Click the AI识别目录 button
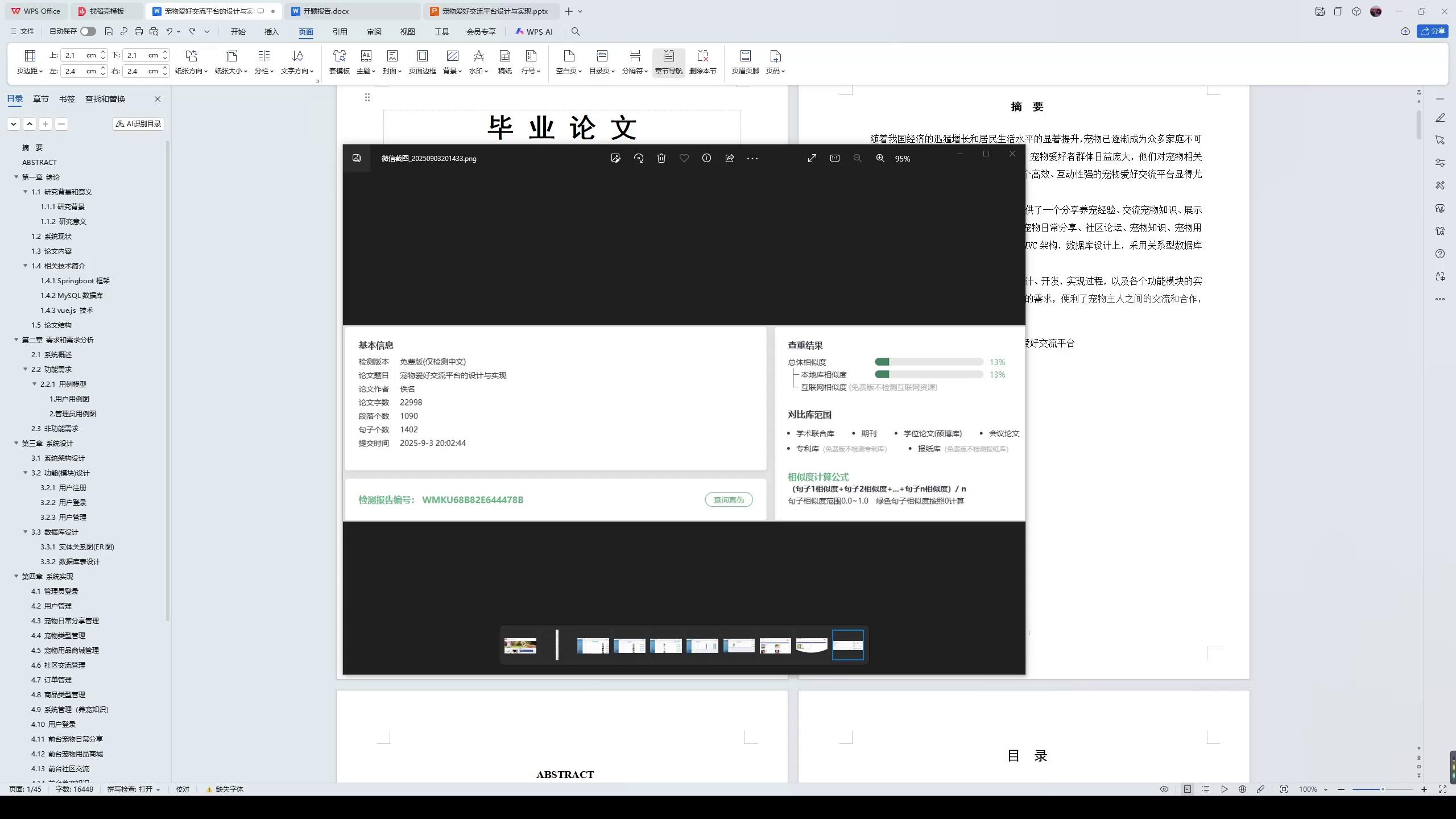This screenshot has height=819, width=1456. [x=138, y=123]
